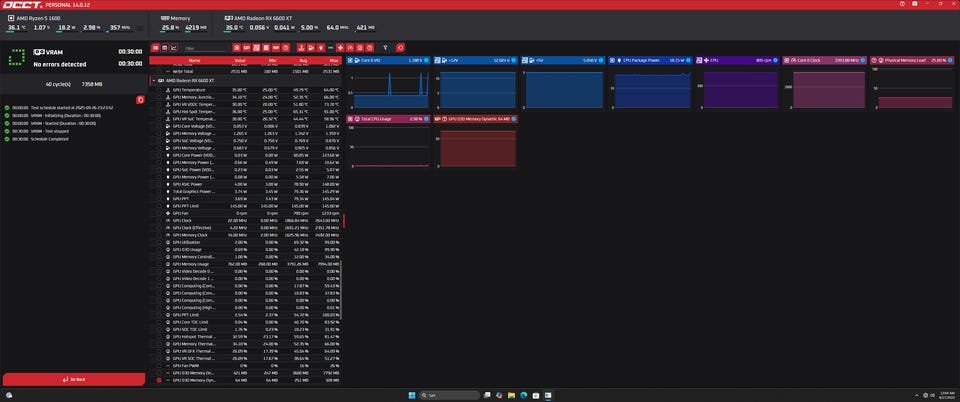Viewport: 960px width, 402px height.
Task: Check the GPU Fan rpm row checkbox
Action: click(x=159, y=213)
